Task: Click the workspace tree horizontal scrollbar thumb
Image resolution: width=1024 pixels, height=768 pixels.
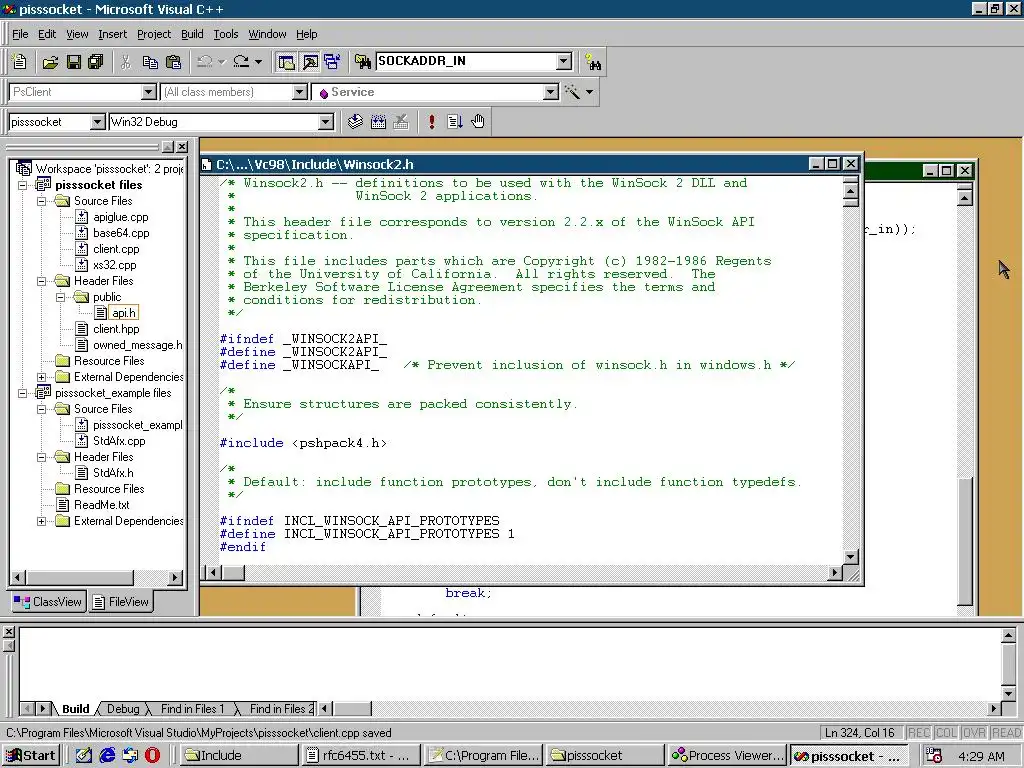Action: [80, 577]
